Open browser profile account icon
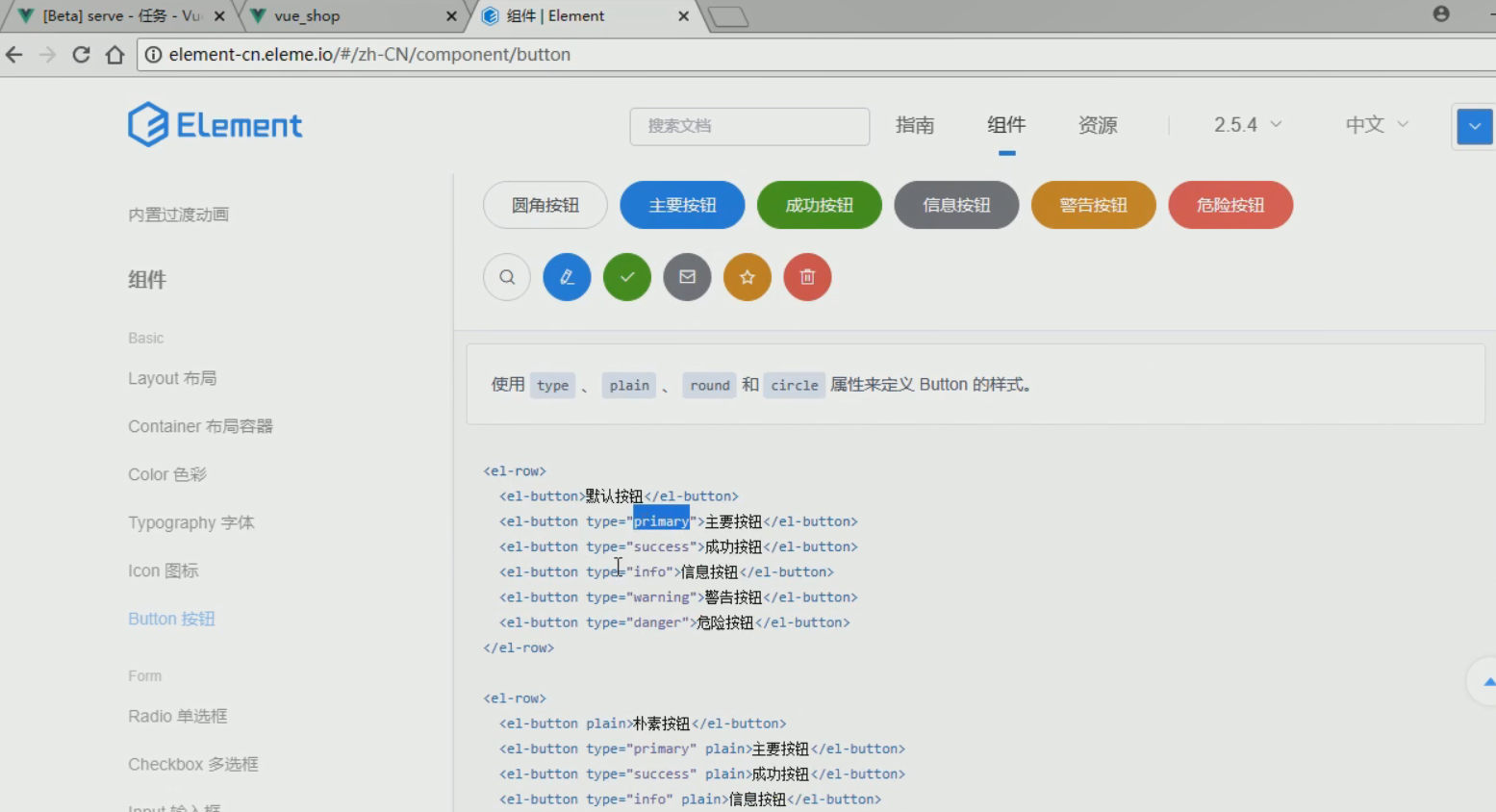 [1441, 13]
